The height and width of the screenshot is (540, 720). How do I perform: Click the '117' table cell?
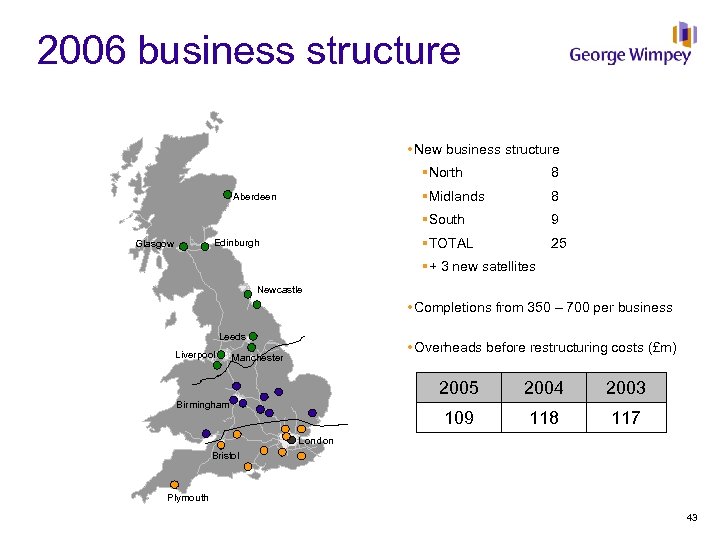(626, 417)
